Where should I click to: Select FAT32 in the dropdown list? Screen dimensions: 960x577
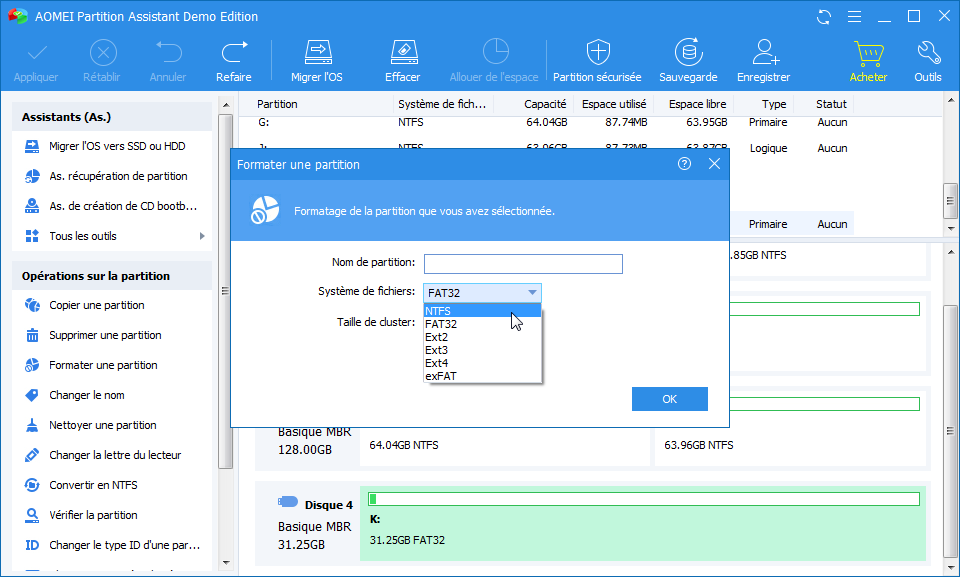[482, 324]
